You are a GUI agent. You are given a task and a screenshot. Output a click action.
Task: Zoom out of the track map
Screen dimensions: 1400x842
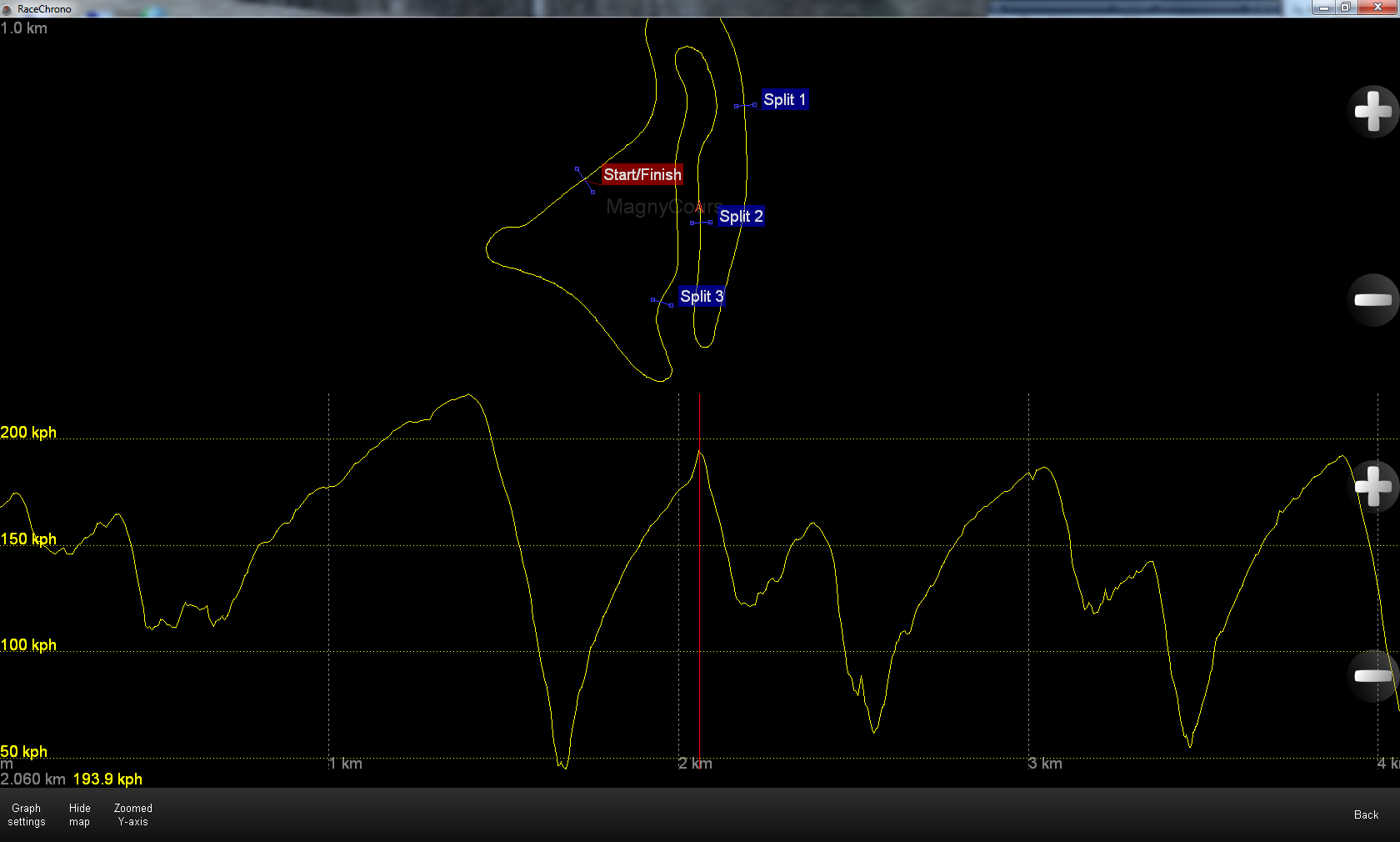click(x=1372, y=300)
